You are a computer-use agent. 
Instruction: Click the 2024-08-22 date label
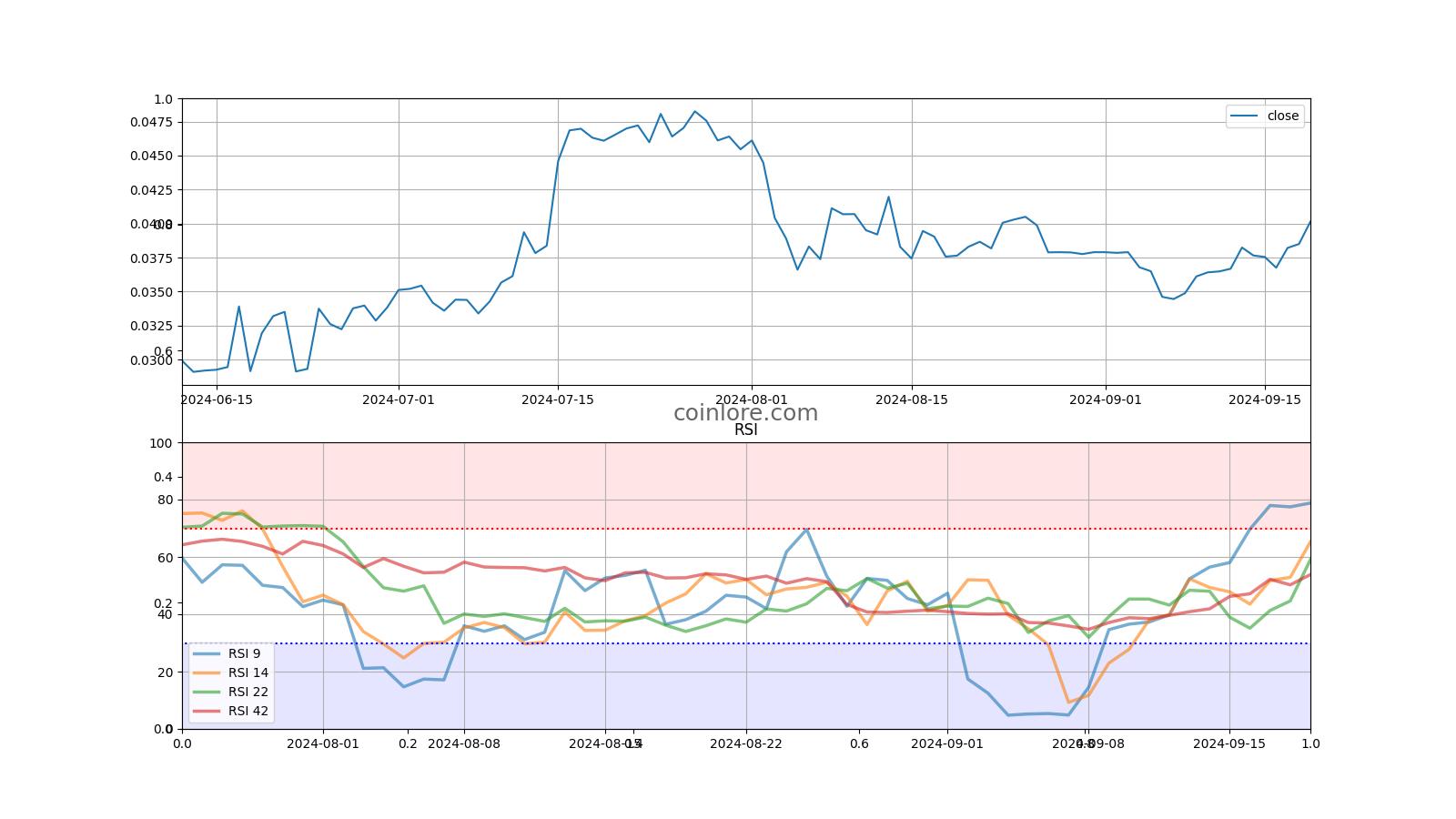[746, 743]
